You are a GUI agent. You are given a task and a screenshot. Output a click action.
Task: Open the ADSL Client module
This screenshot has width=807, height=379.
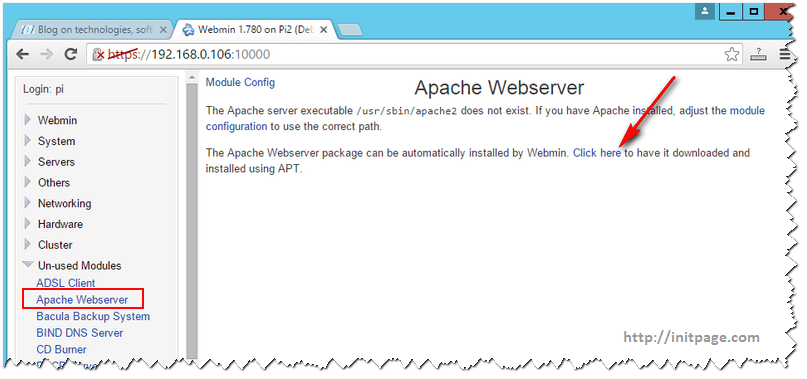coord(66,283)
